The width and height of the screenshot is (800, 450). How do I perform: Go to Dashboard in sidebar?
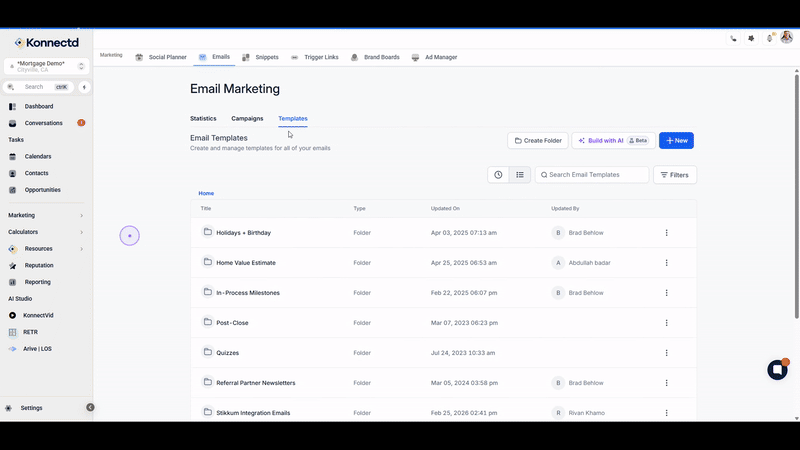coord(39,107)
